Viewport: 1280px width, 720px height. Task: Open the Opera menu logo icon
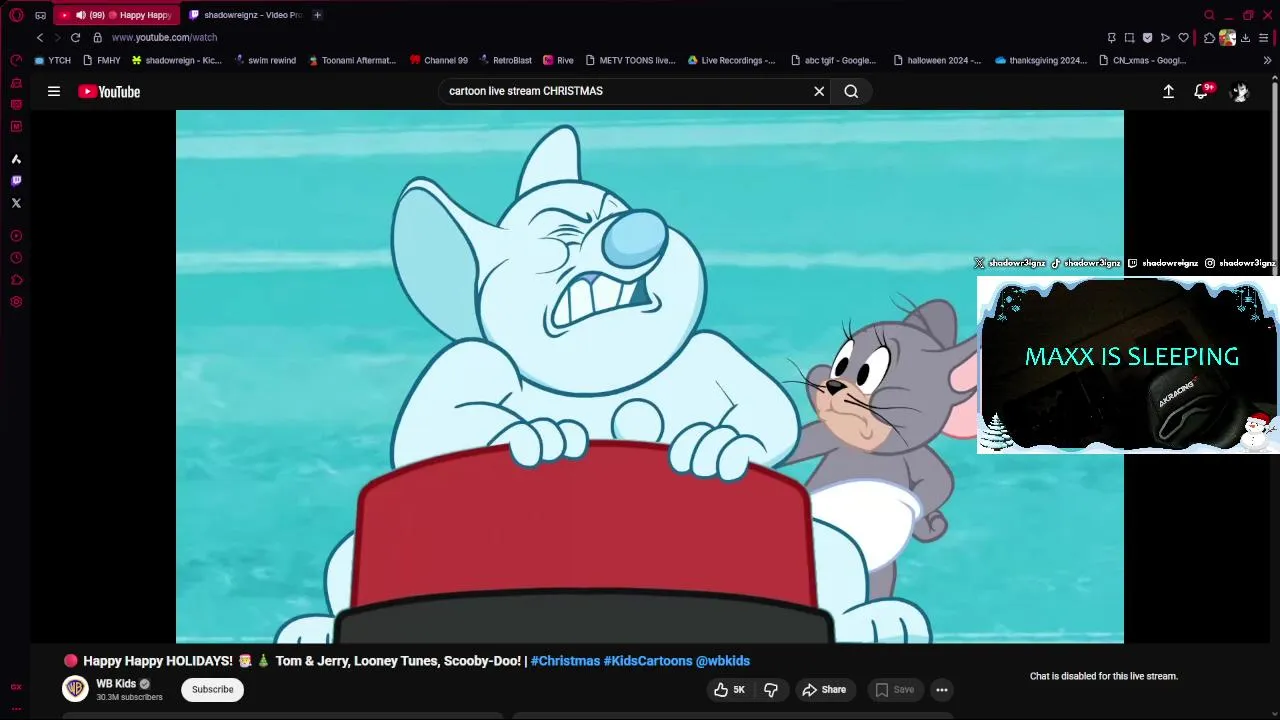(16, 15)
